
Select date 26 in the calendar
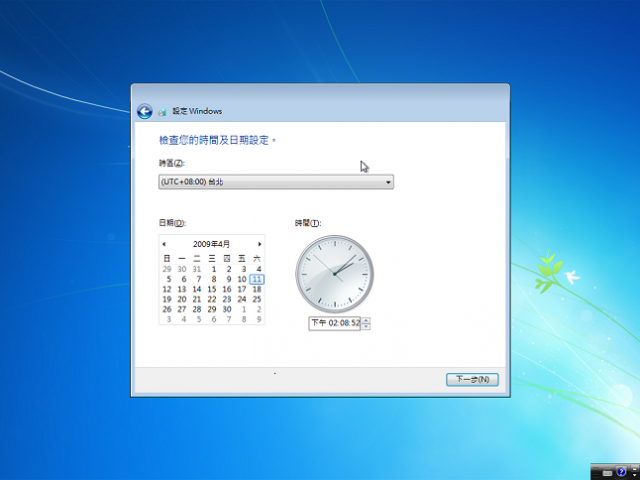coord(167,309)
